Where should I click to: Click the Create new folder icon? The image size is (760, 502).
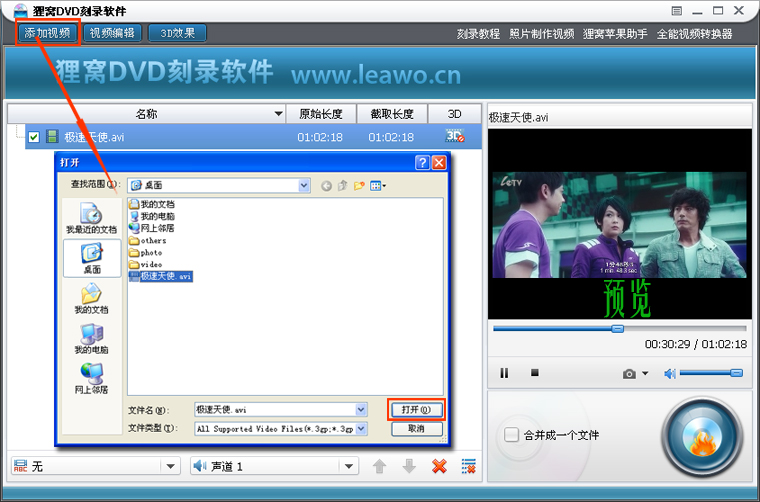click(x=359, y=186)
